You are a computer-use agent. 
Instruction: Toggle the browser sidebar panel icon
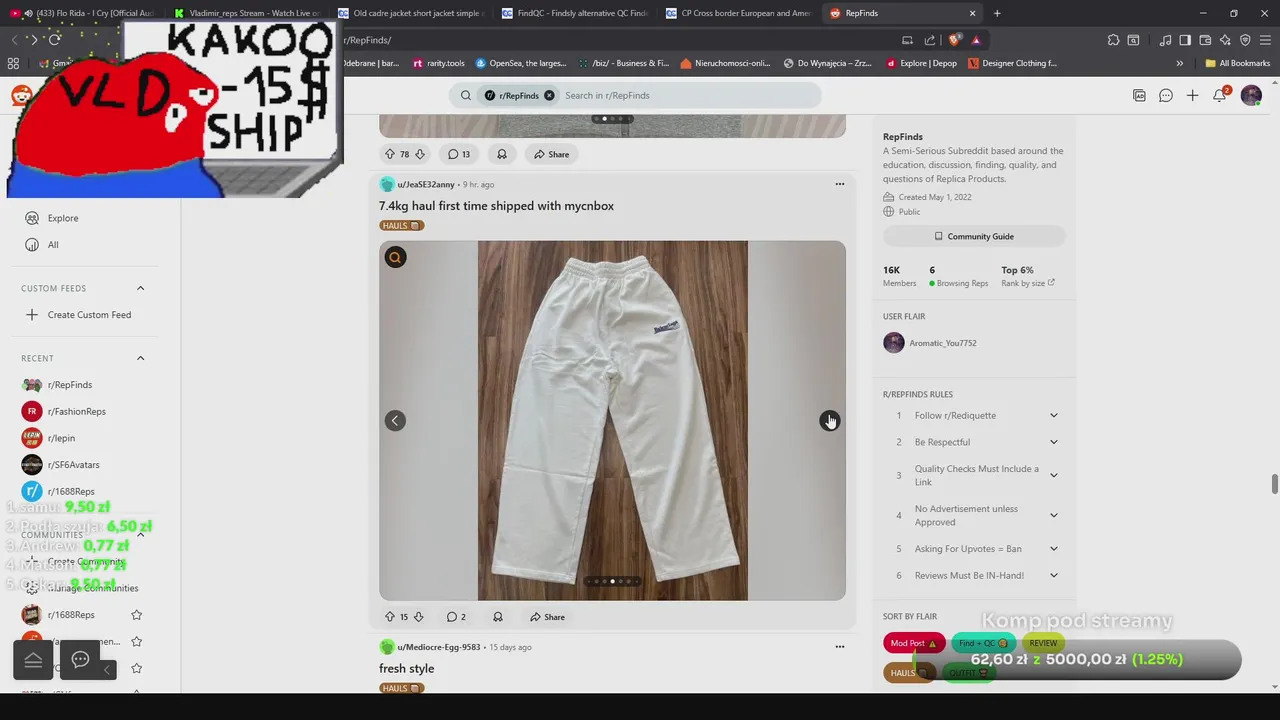point(1185,40)
